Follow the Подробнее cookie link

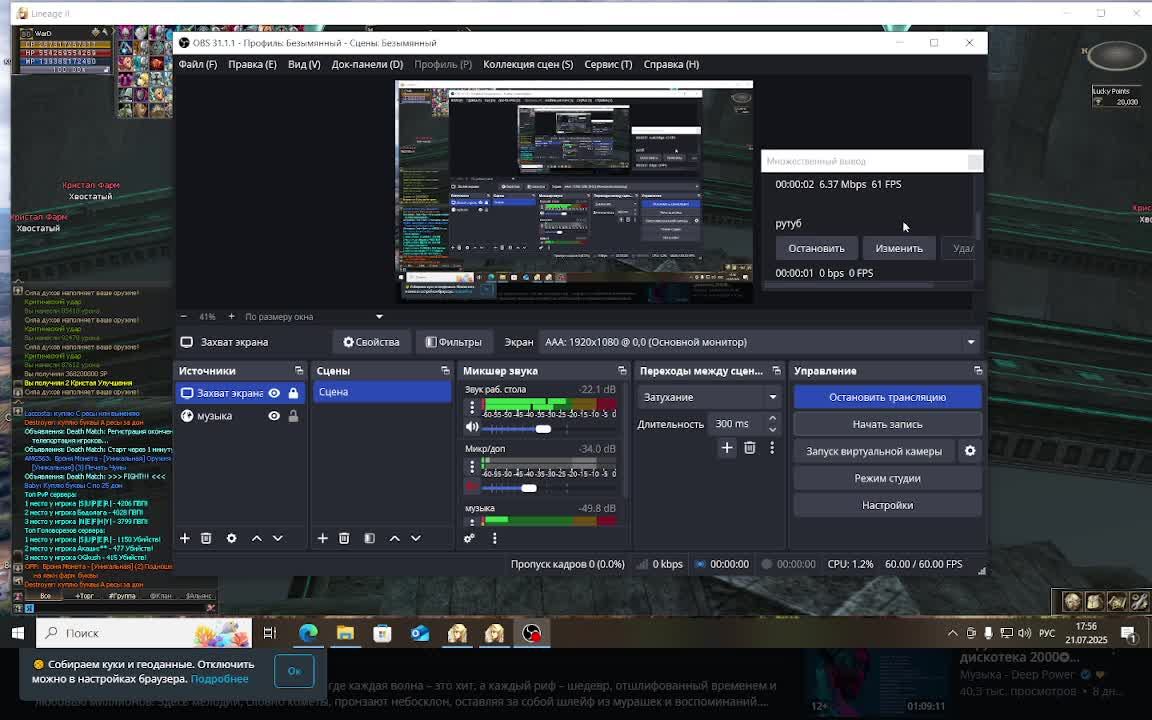coord(219,679)
